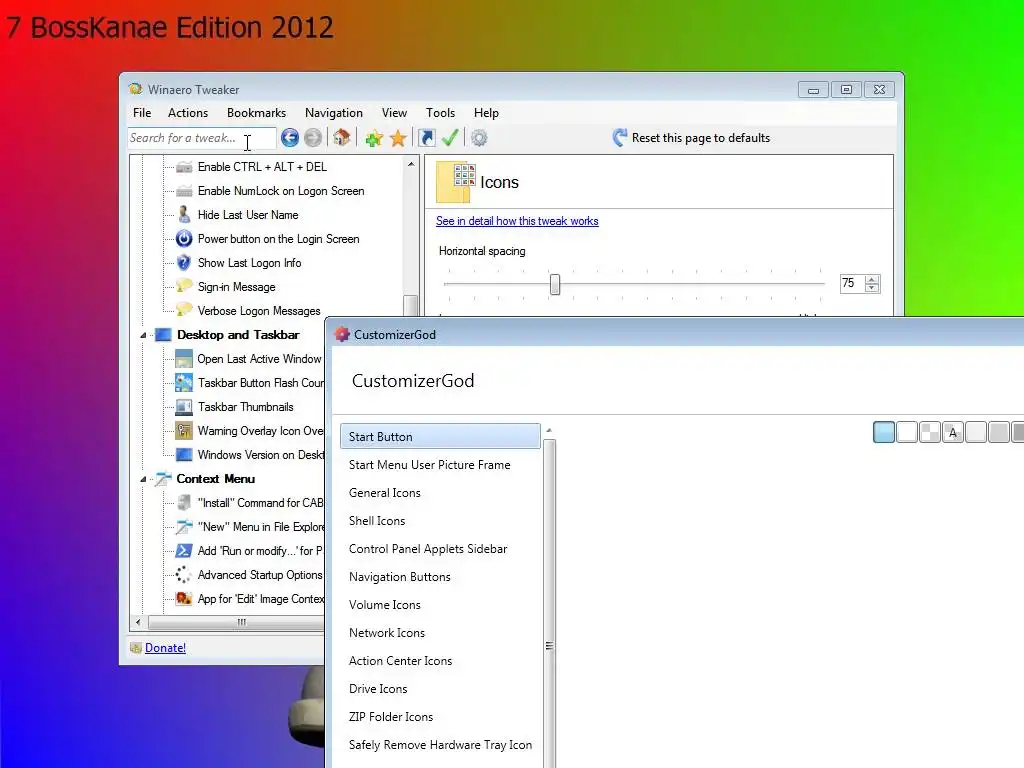1024x768 pixels.
Task: Decrease horizontal spacing with the down stepper
Action: (x=872, y=287)
